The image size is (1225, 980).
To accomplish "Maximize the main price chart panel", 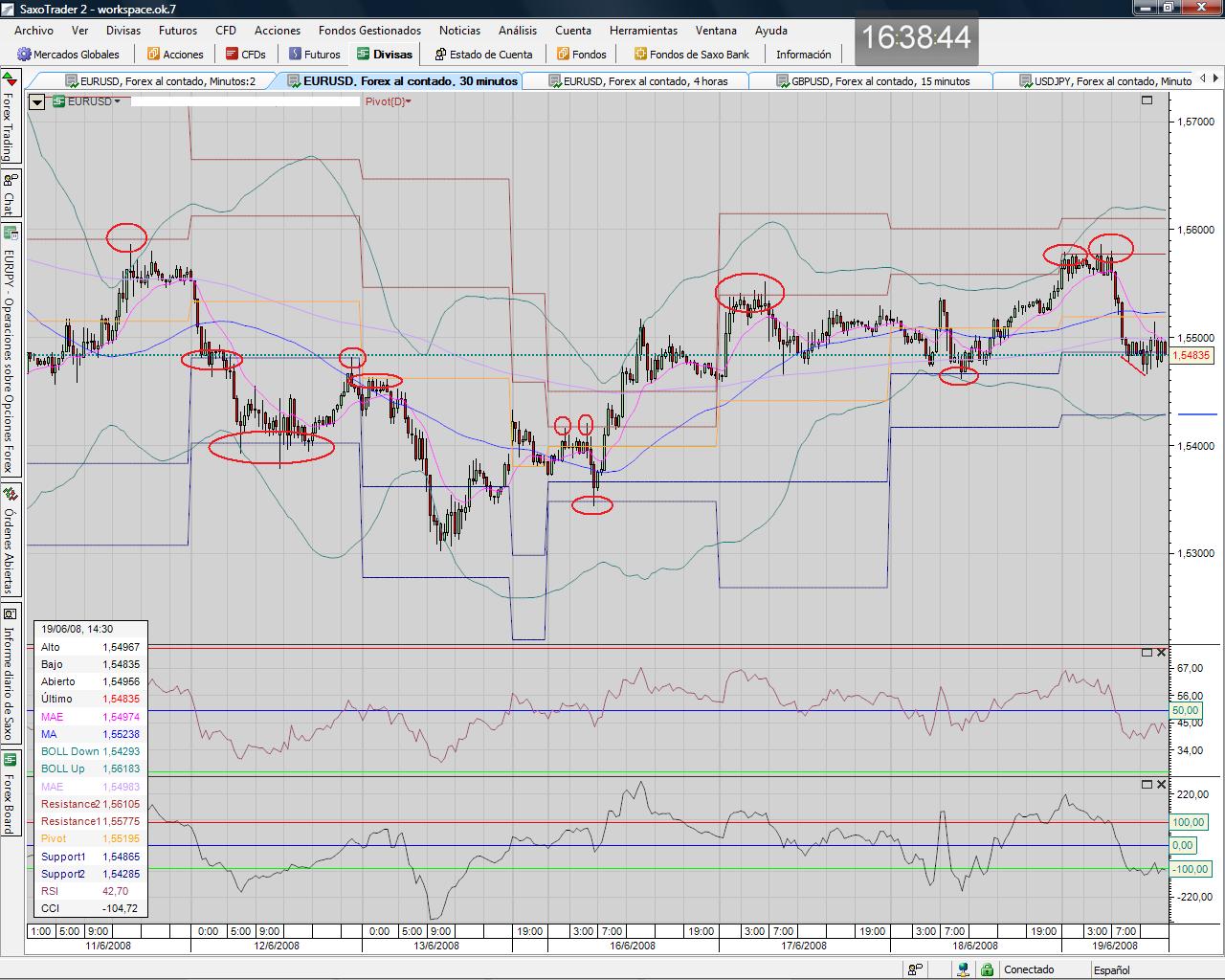I will (1147, 100).
